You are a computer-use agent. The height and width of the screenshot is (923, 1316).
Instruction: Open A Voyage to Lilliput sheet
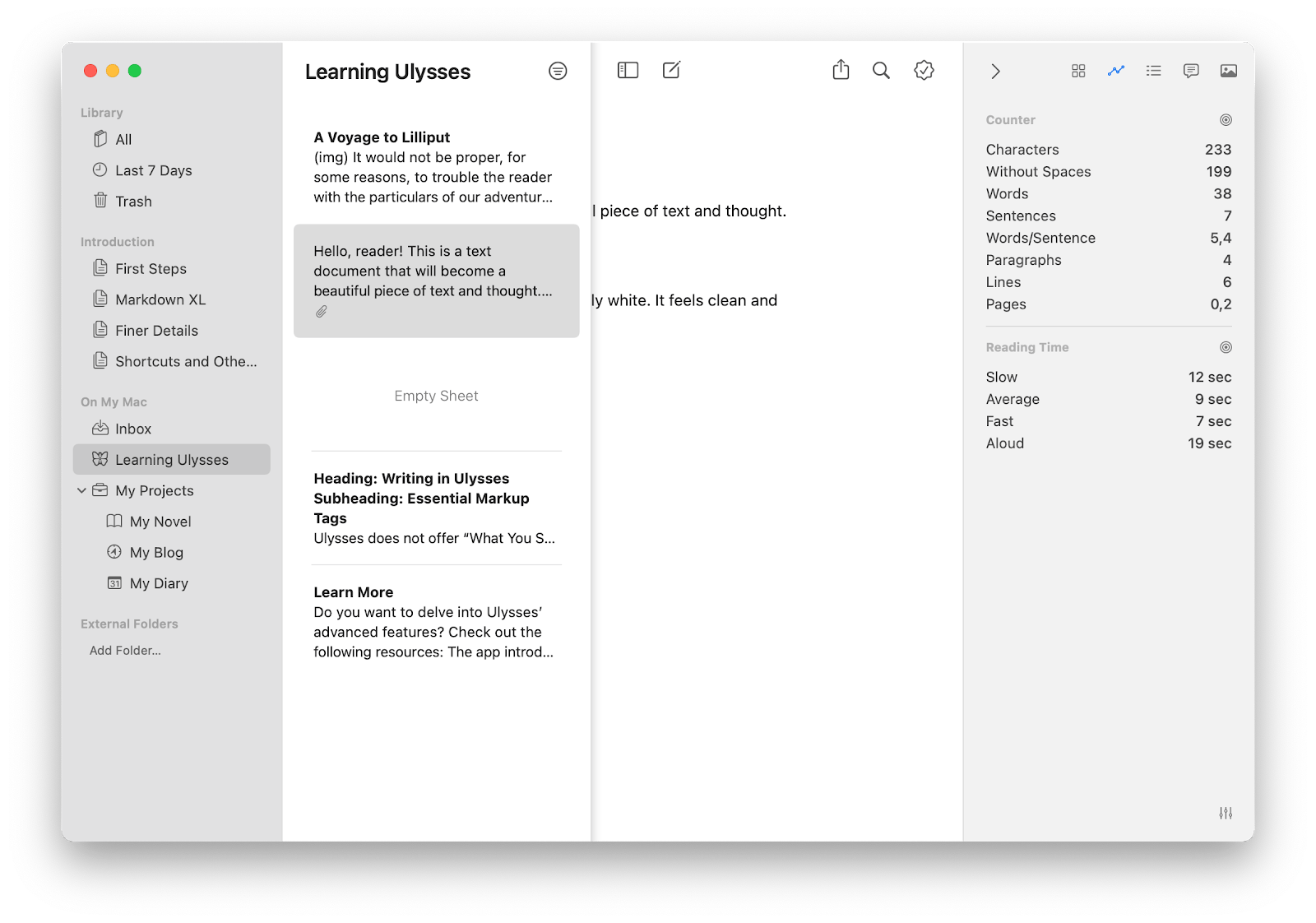pos(436,167)
